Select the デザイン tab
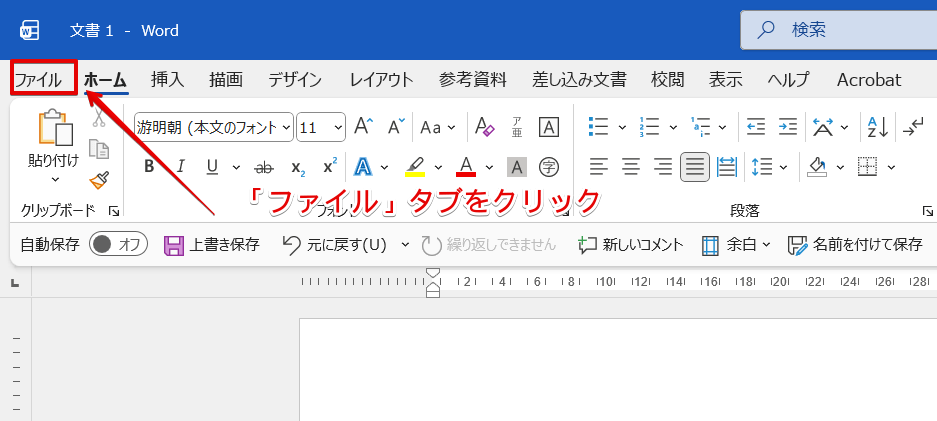Image resolution: width=937 pixels, height=421 pixels. (x=295, y=79)
